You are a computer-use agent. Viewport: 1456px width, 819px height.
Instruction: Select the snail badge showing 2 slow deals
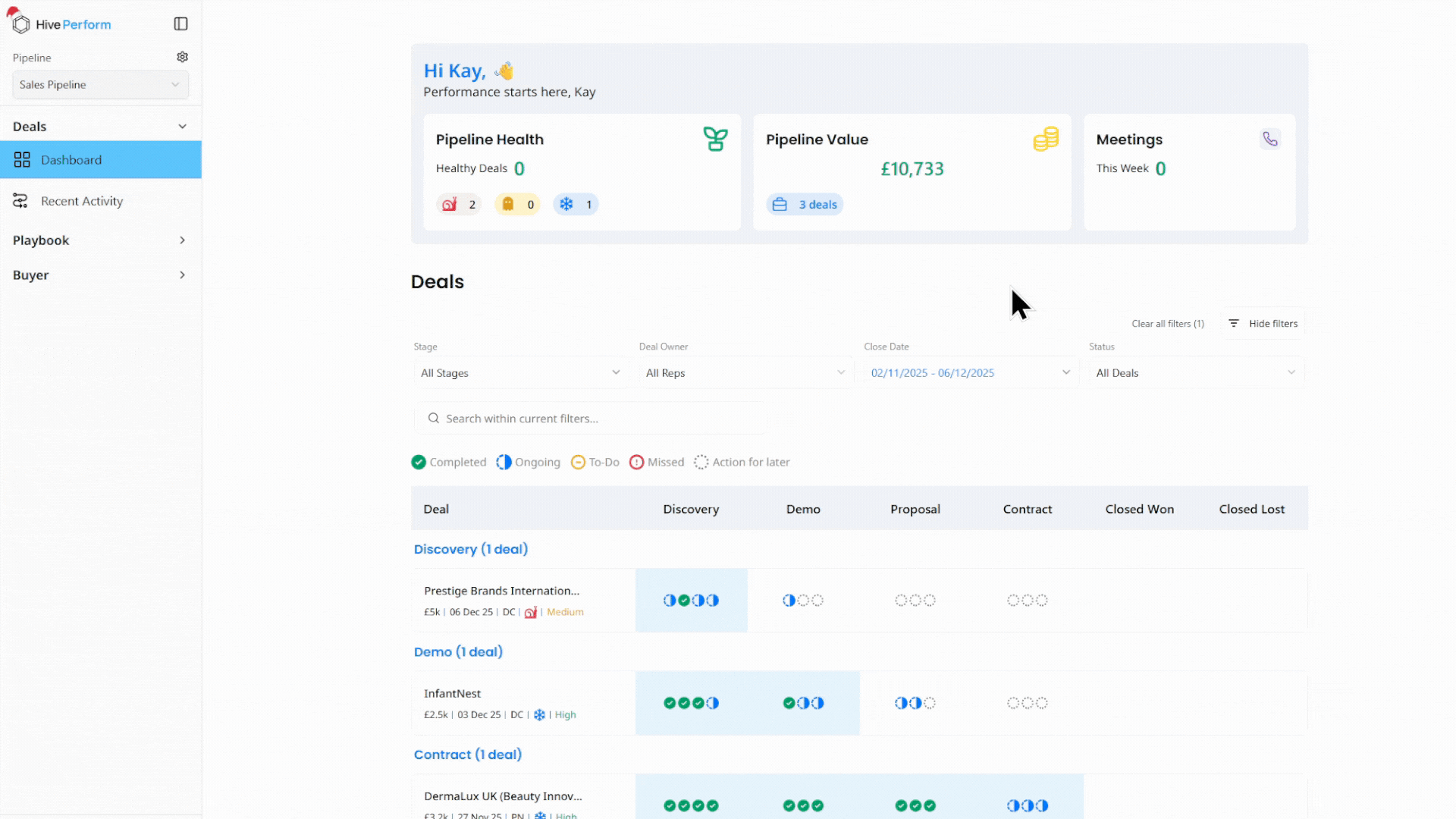click(459, 204)
